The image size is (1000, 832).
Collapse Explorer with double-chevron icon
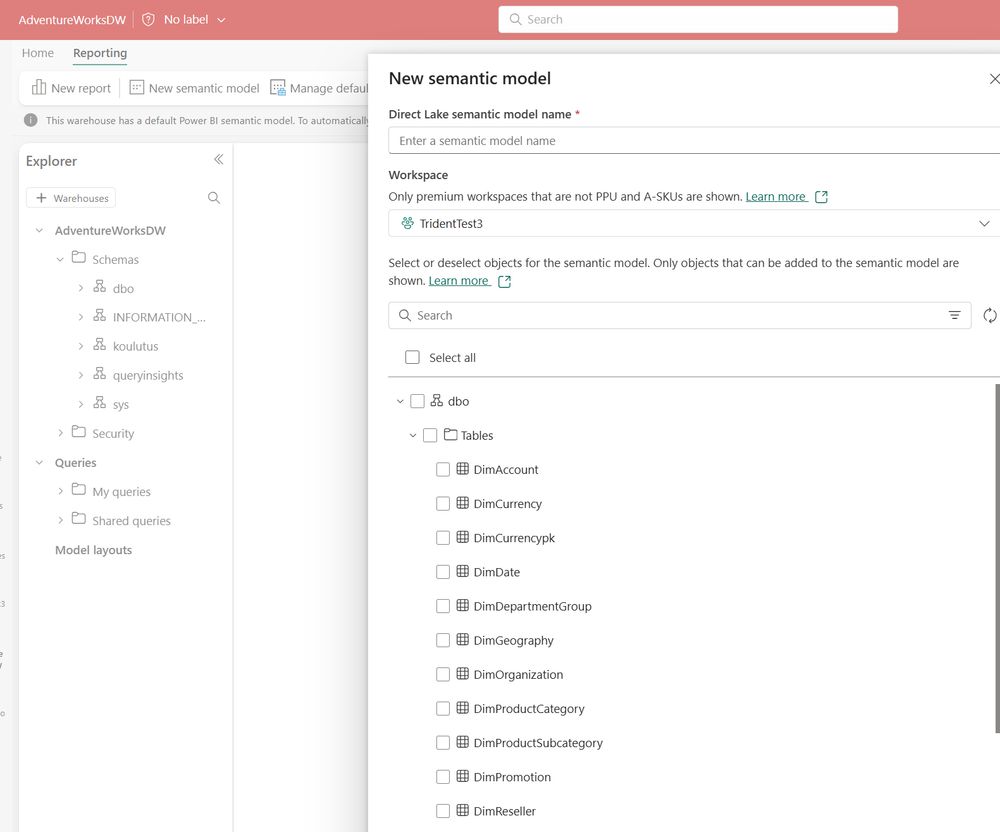tap(219, 159)
